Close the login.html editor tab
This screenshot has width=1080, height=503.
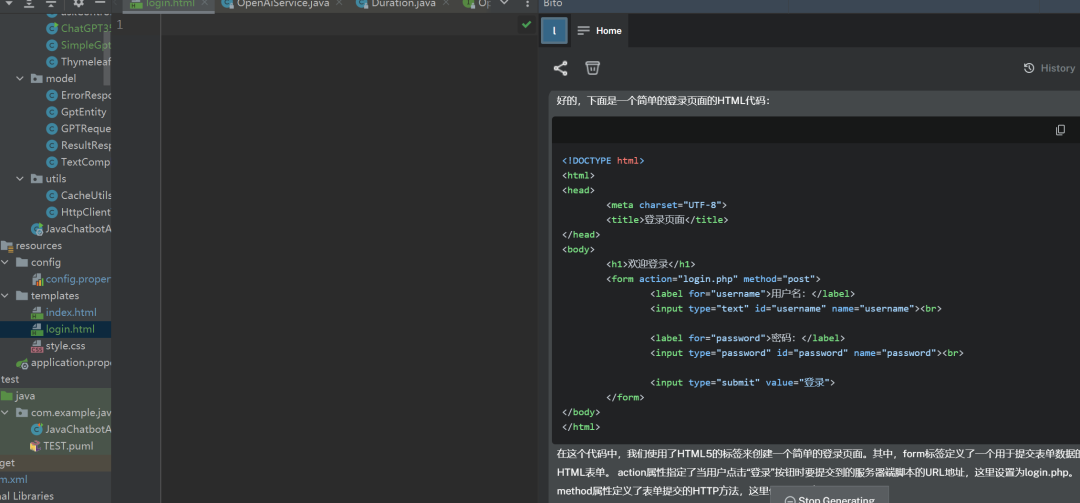(x=205, y=3)
